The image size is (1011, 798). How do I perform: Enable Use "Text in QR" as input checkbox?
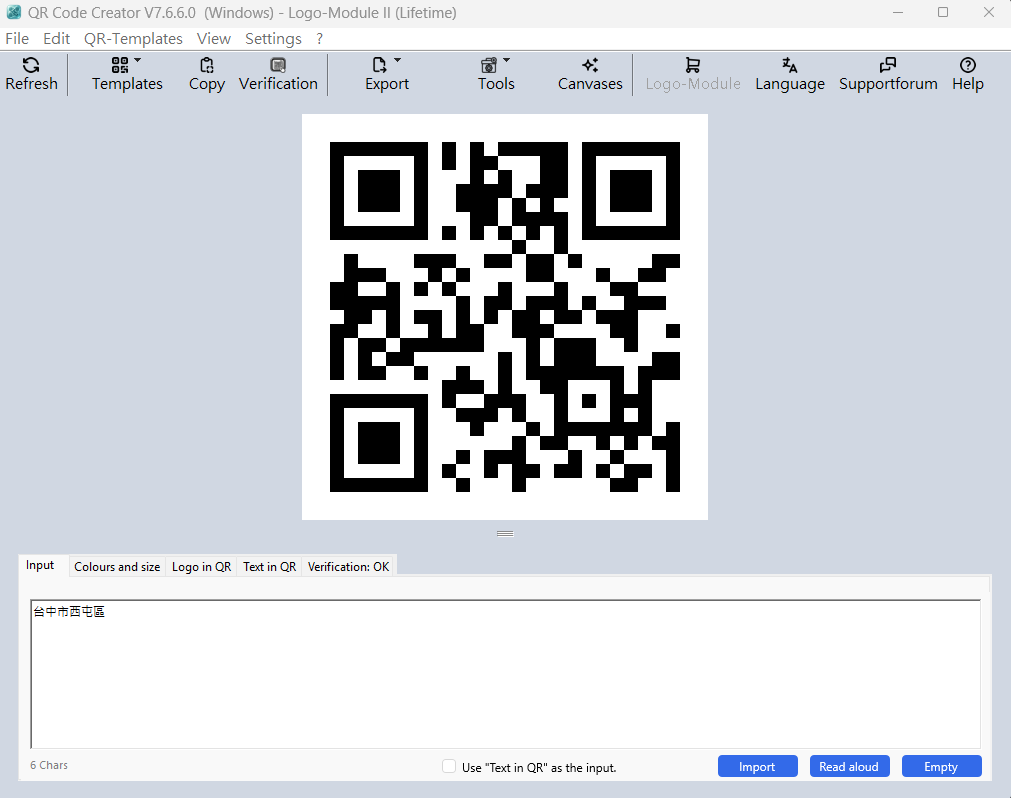click(x=449, y=766)
